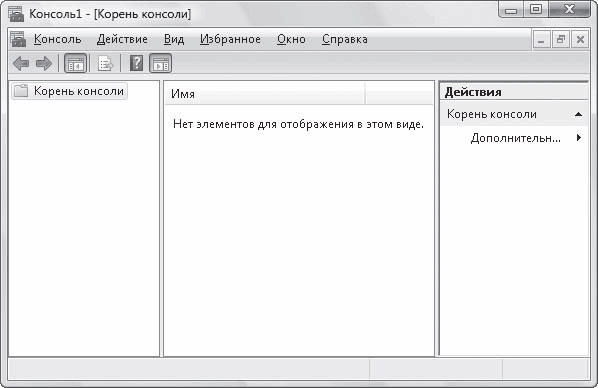
Task: Minimize the inner console child window
Action: click(541, 39)
